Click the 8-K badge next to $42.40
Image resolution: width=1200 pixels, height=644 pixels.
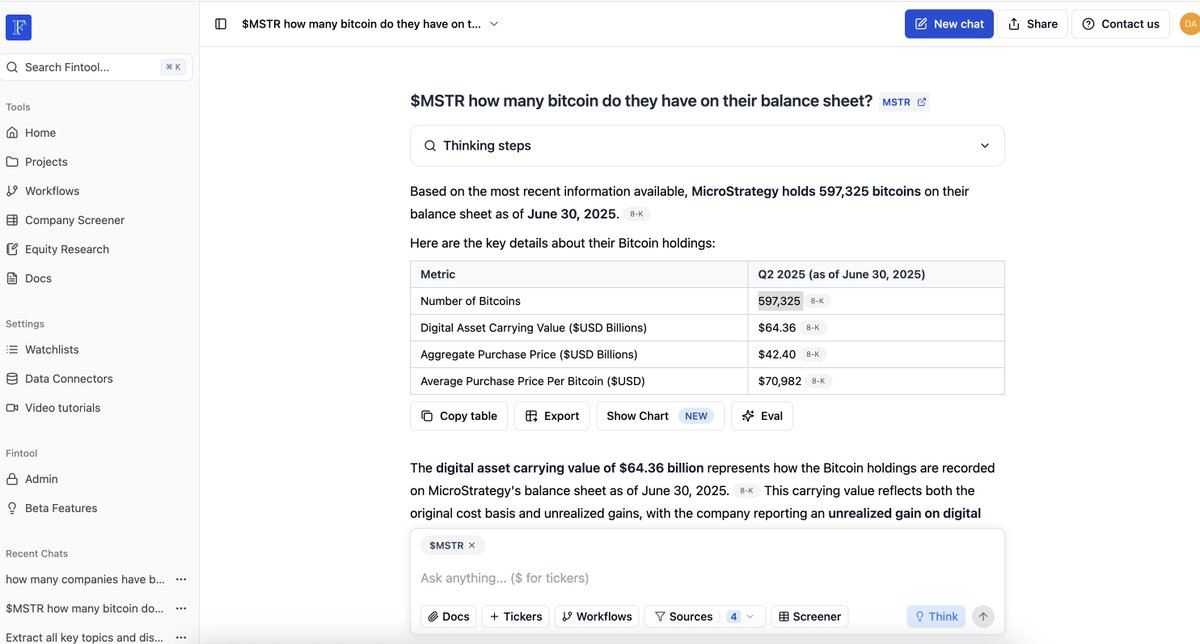(813, 354)
